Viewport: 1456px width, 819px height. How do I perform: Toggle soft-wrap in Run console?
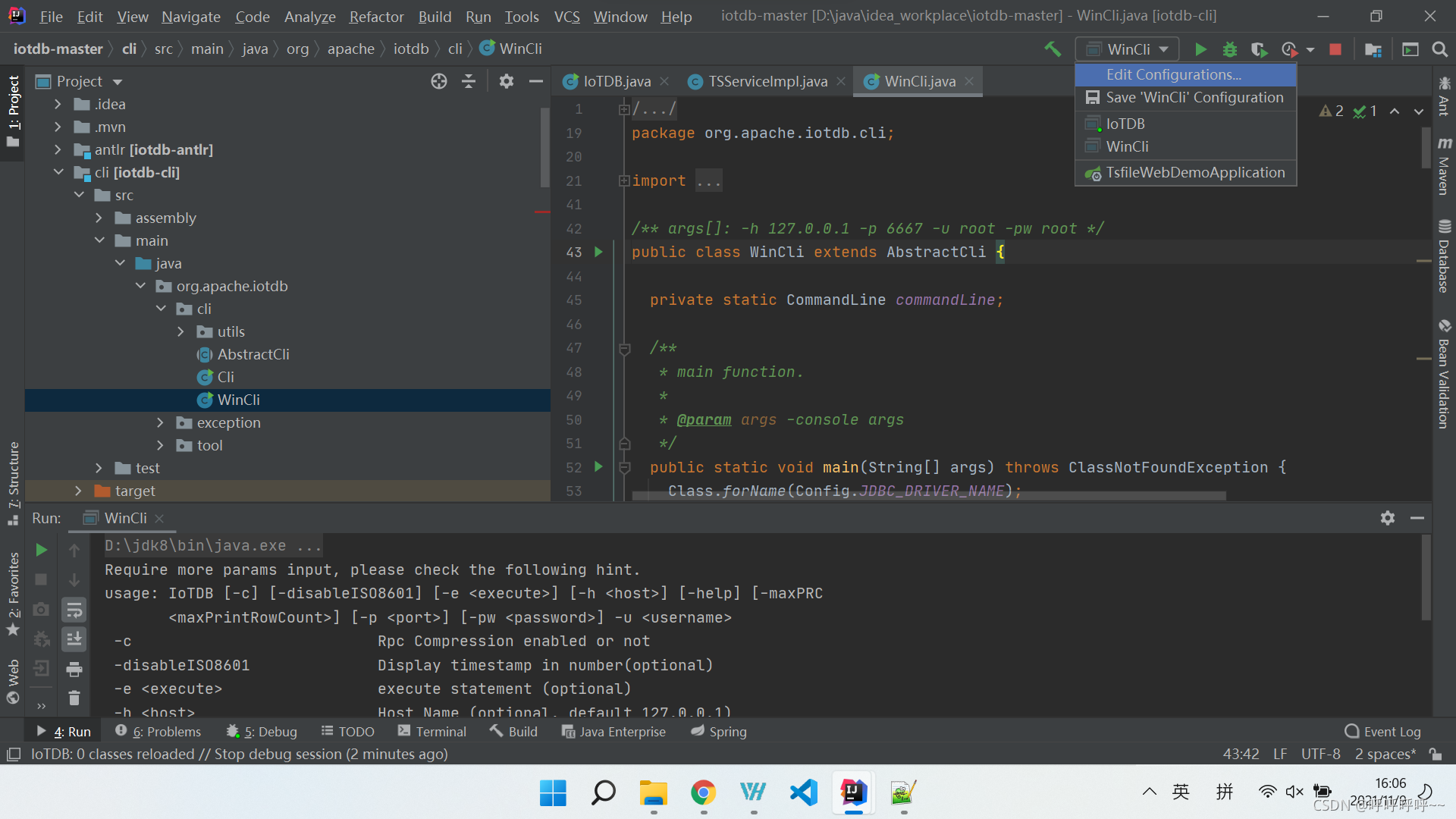click(x=74, y=610)
